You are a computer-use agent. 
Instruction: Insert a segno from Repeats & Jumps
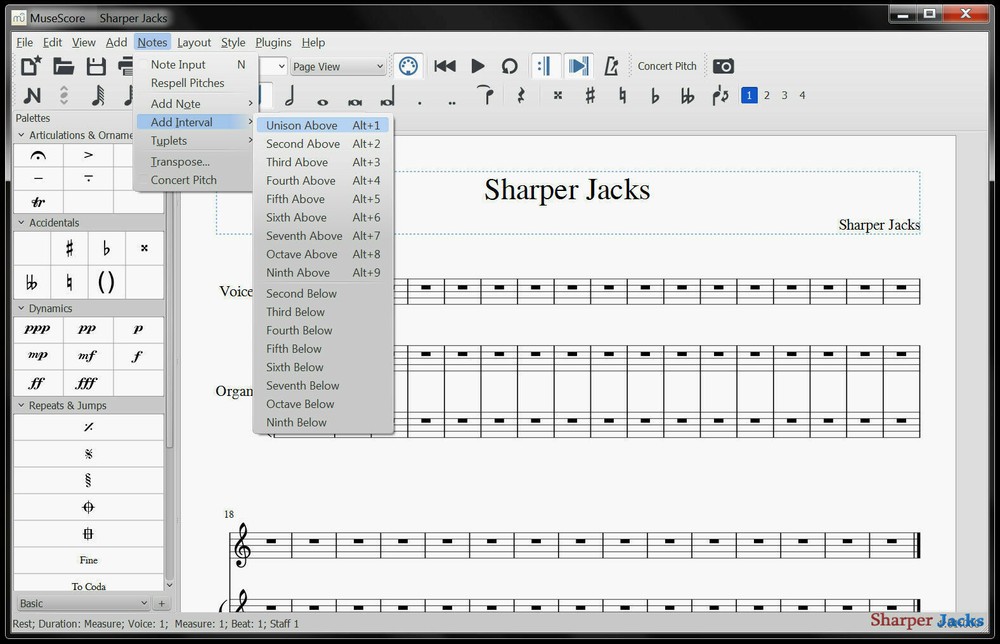point(87,452)
